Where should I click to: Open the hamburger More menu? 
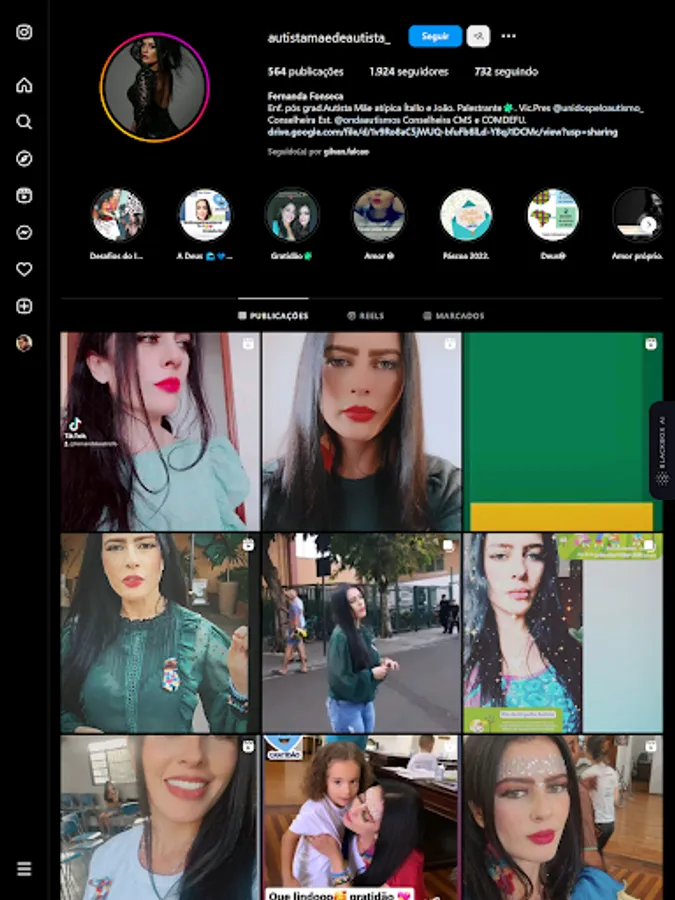pos(24,868)
